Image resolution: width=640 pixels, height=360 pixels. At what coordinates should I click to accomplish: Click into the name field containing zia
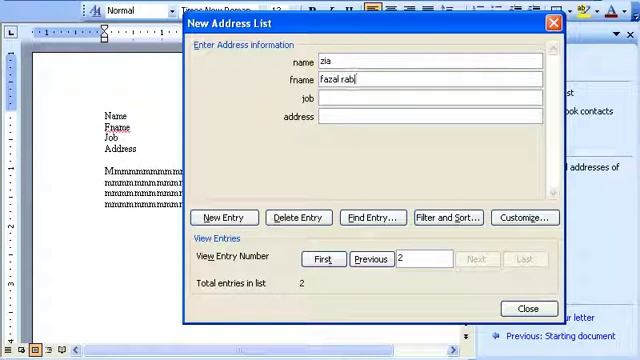(x=430, y=61)
